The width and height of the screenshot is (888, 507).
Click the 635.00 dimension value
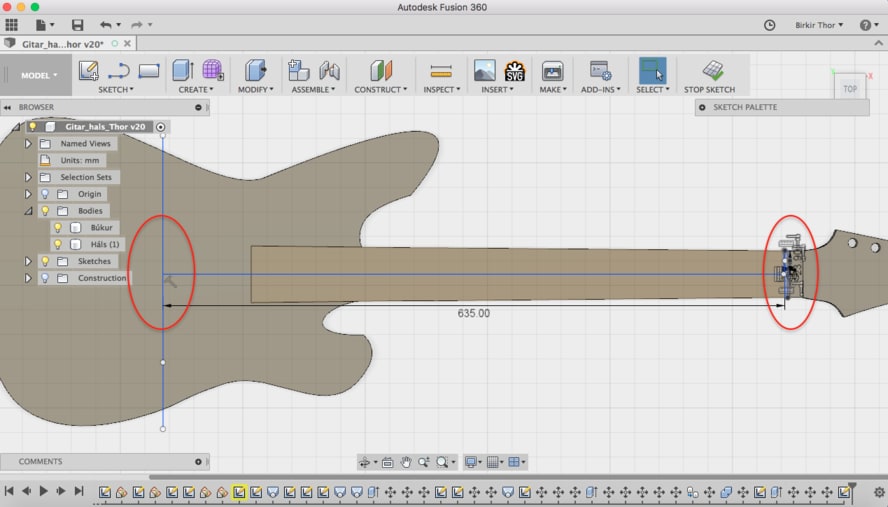coord(473,313)
